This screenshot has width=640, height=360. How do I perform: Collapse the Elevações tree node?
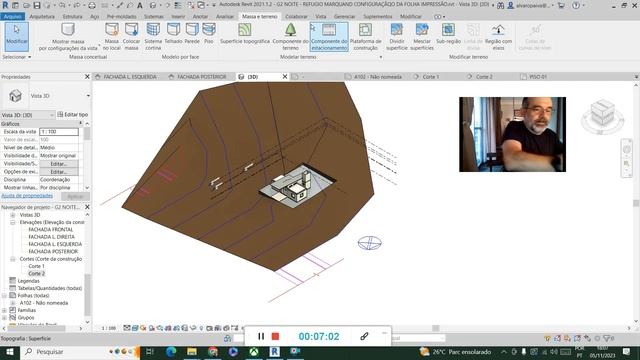(13, 222)
